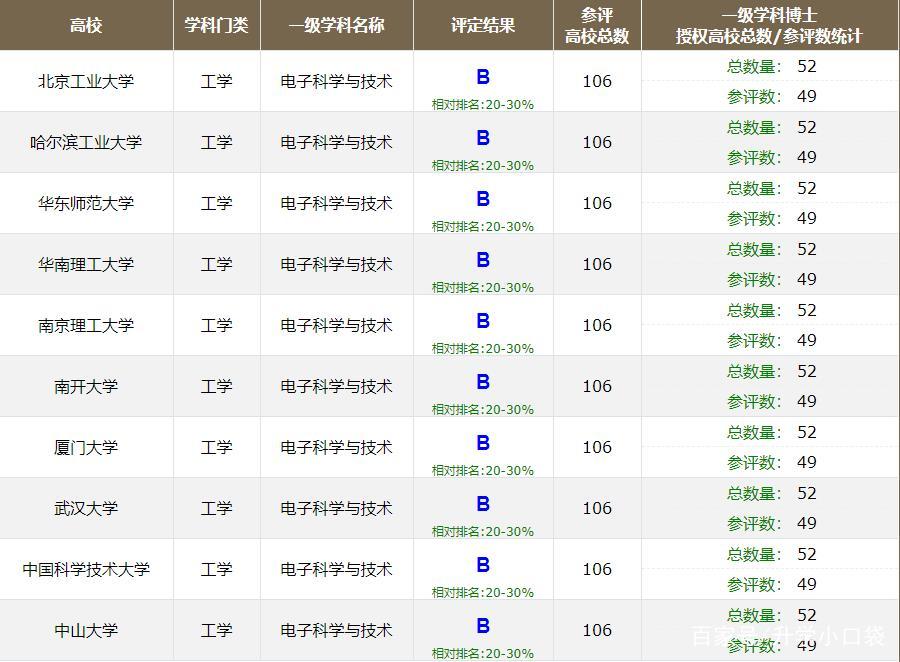Select the blue B grade for 武汉大学
900x662 pixels.
click(483, 504)
